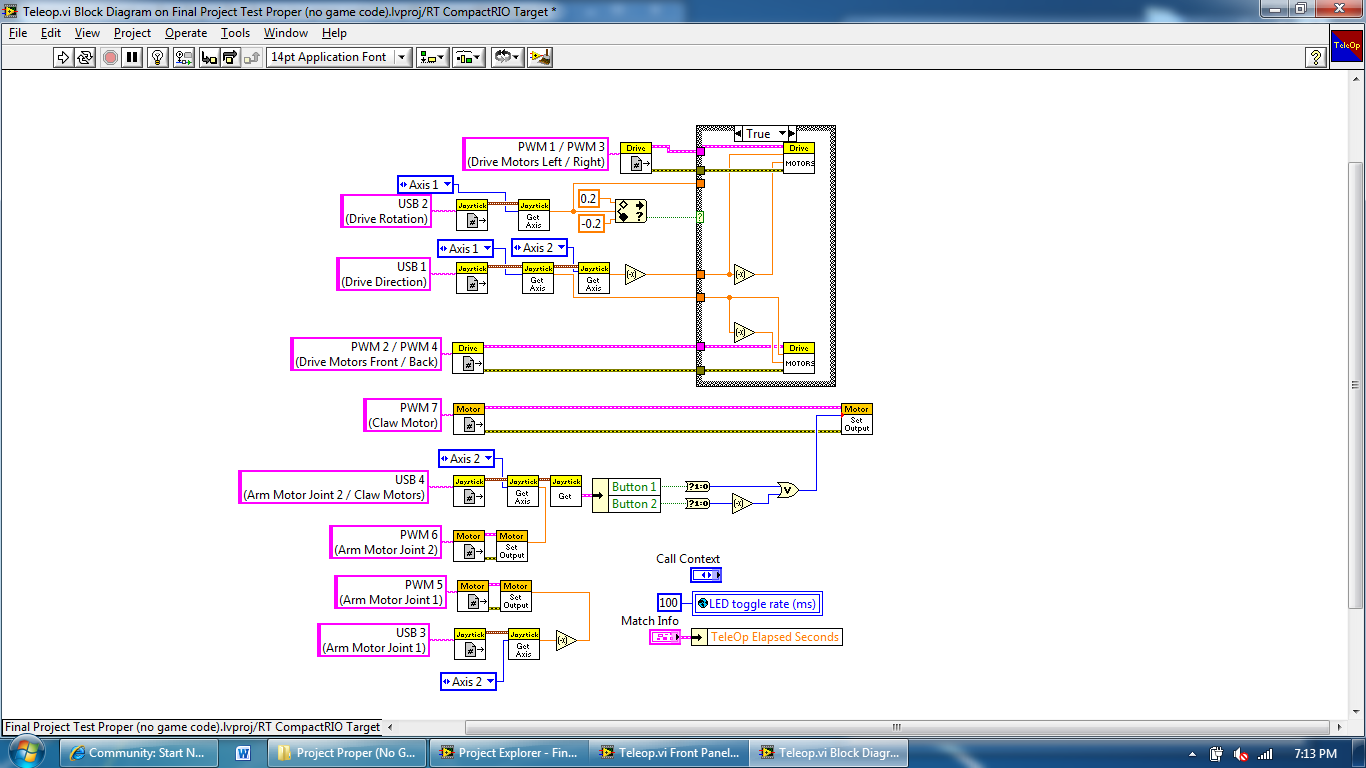Image resolution: width=1366 pixels, height=768 pixels.
Task: Click the Call Context ring control
Action: pyautogui.click(x=705, y=575)
